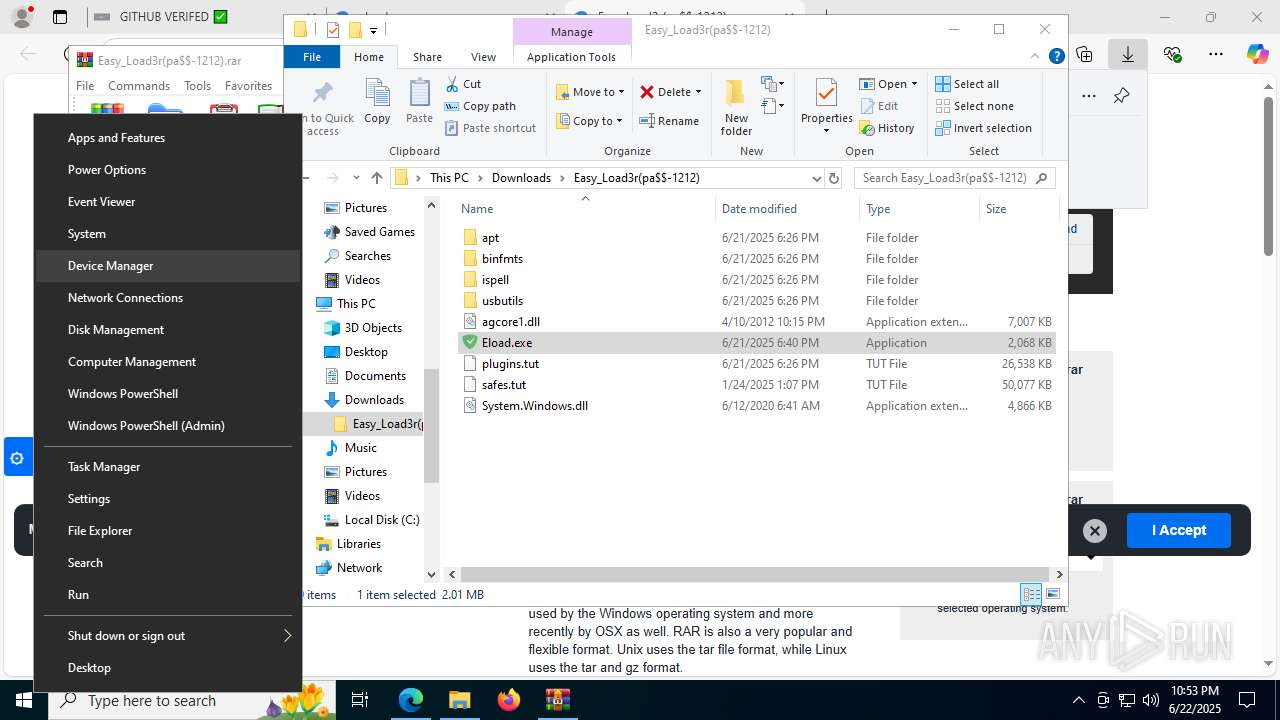Open WinRAR from the taskbar

click(x=557, y=700)
